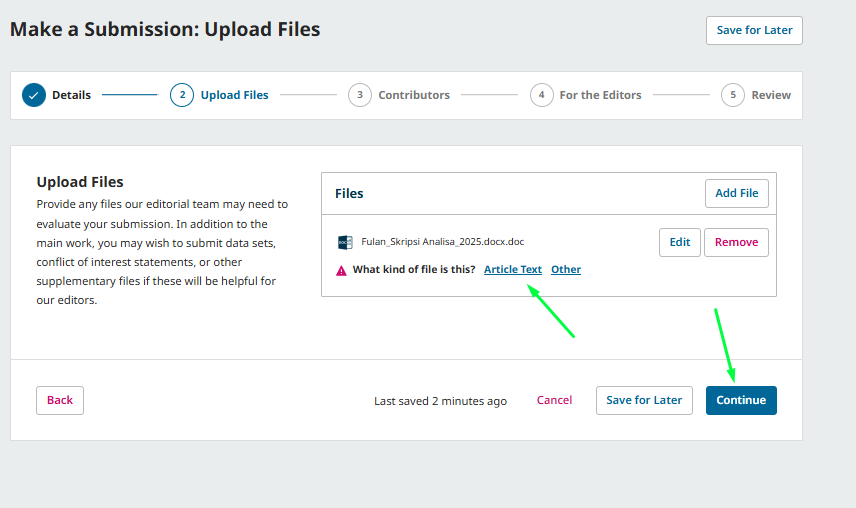The height and width of the screenshot is (508, 856).
Task: Click the step 2 circle icon
Action: [x=182, y=95]
